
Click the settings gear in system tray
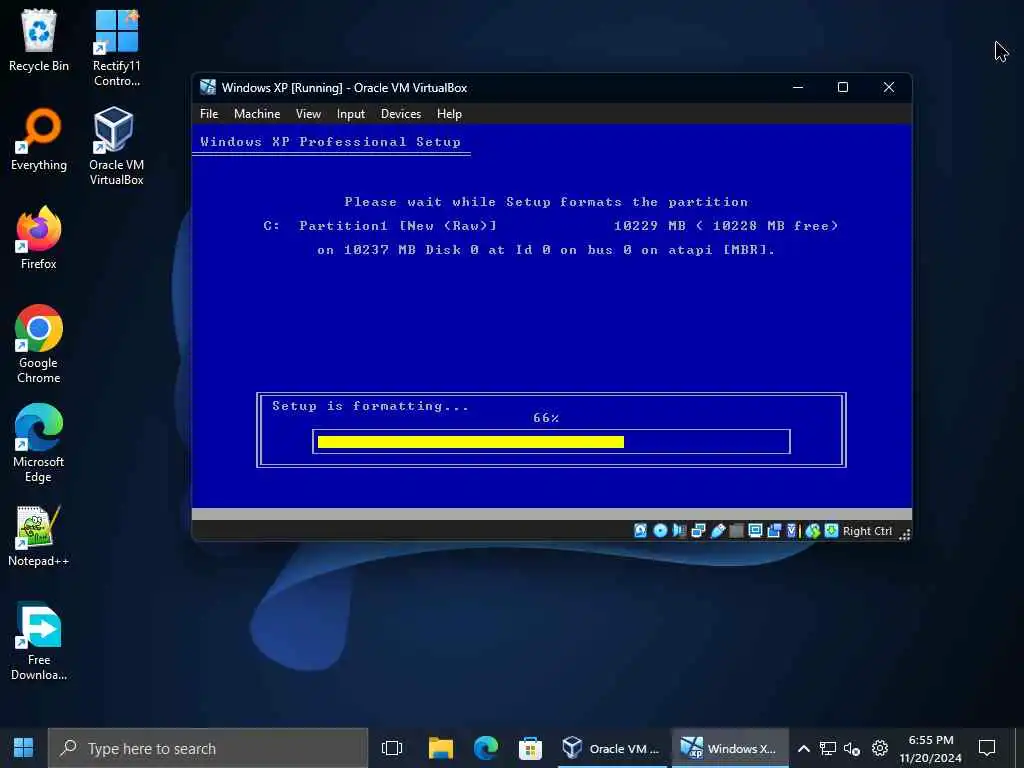pos(880,748)
